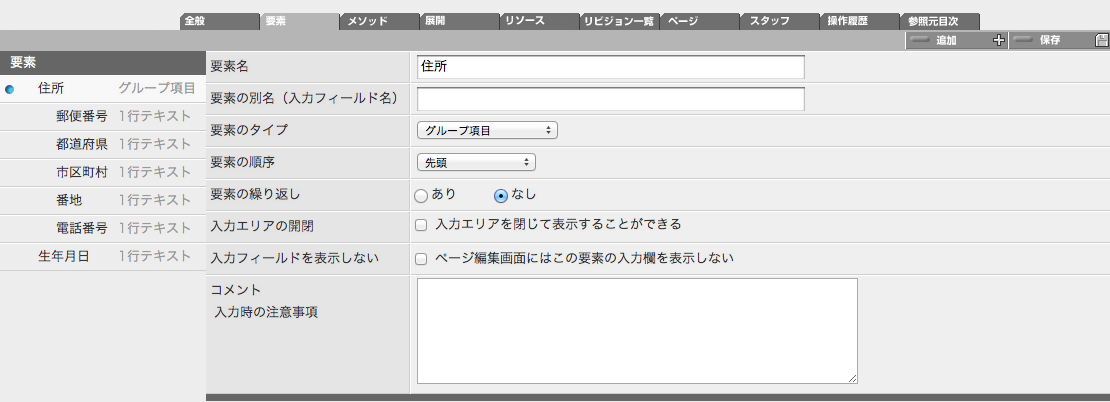Click the 保存 button
The image size is (1110, 402).
(1050, 41)
